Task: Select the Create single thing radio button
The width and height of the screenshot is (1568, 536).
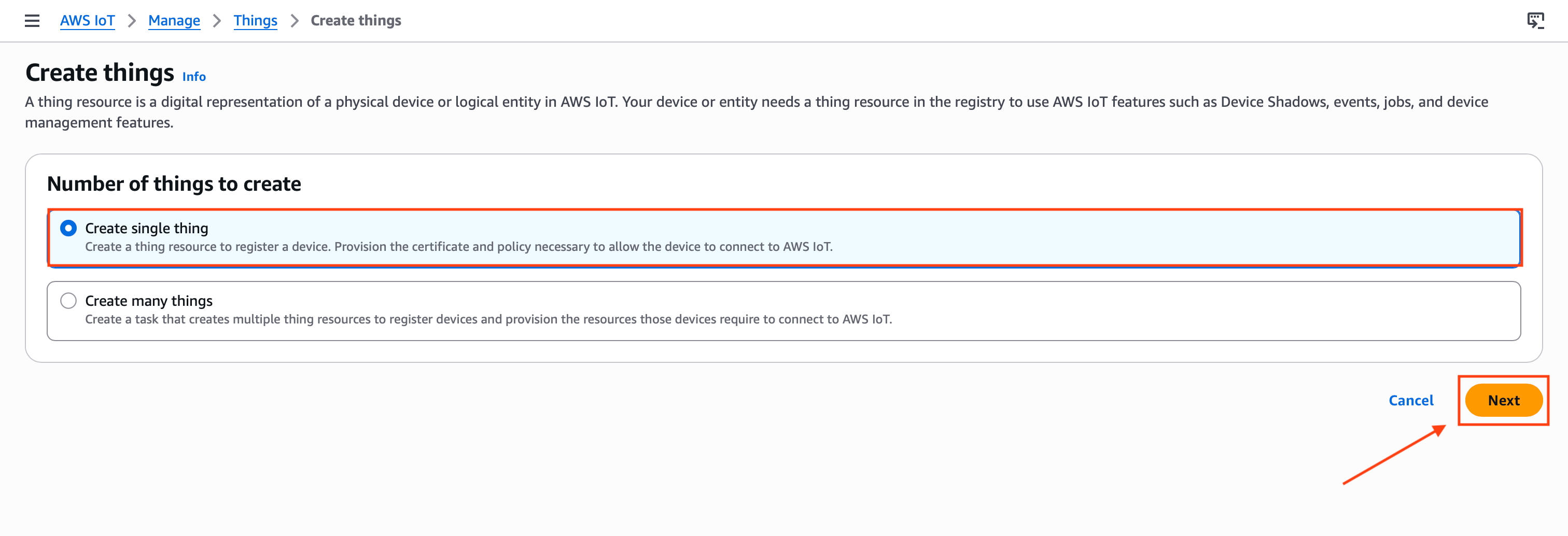Action: click(68, 228)
